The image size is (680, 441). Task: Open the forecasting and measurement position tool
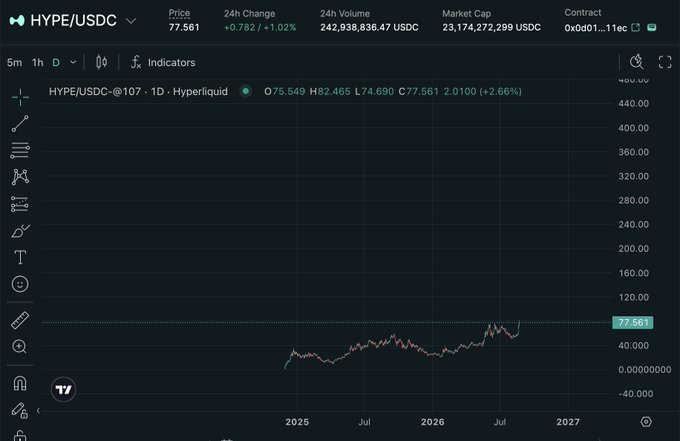pyautogui.click(x=20, y=204)
